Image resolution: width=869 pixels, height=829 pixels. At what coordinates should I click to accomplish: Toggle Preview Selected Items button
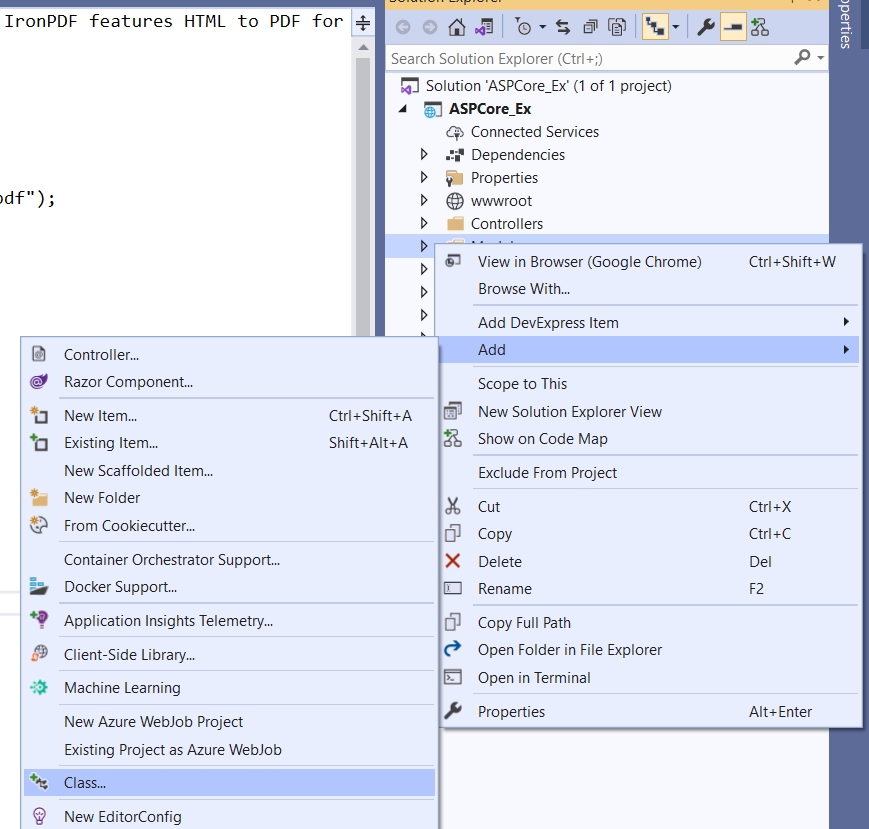733,28
